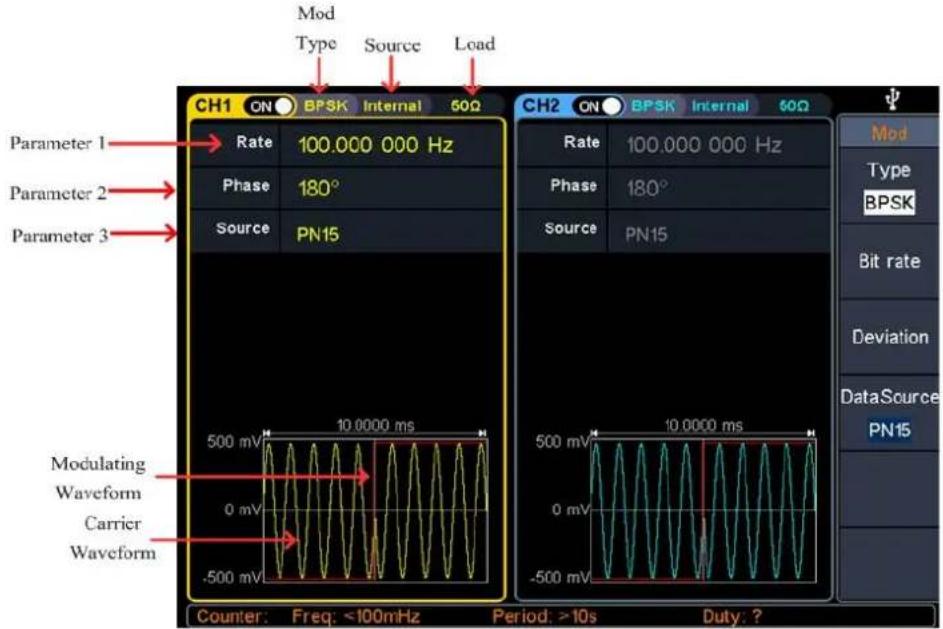Click Freq: <100mHz in status bar

[x=355, y=616]
